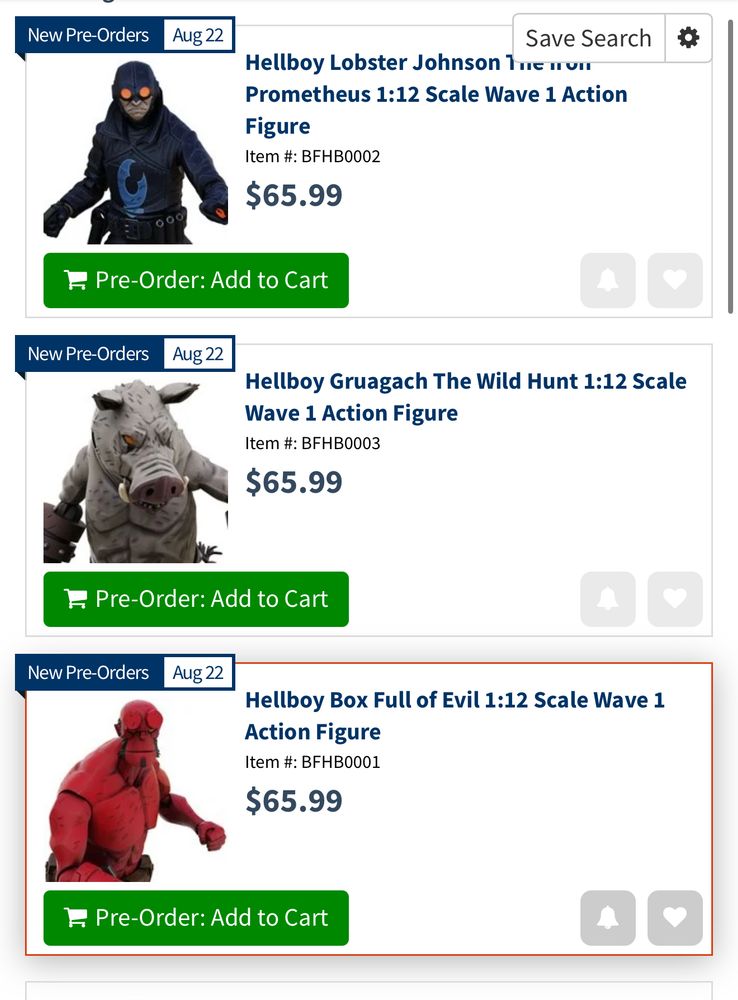Viewport: 738px width, 1000px height.
Task: Set notification bell for Lobster Johnson figure
Action: click(x=608, y=281)
